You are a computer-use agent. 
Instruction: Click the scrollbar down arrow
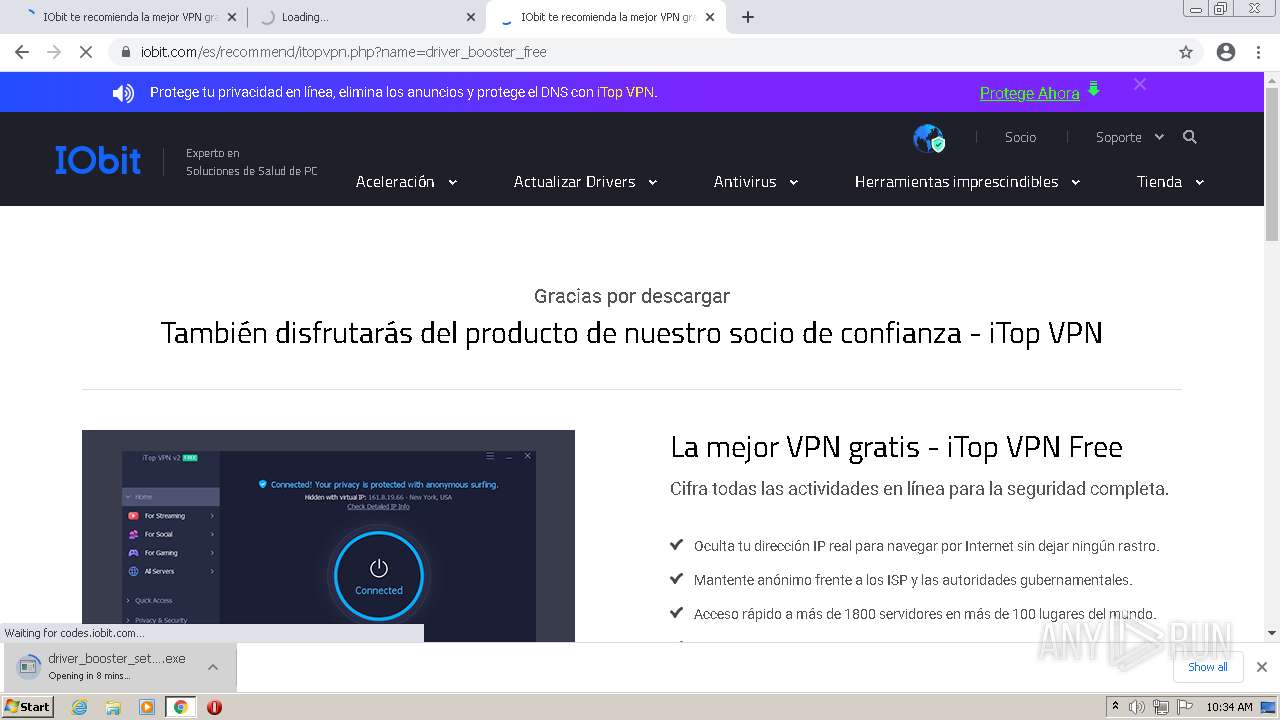[x=1272, y=633]
